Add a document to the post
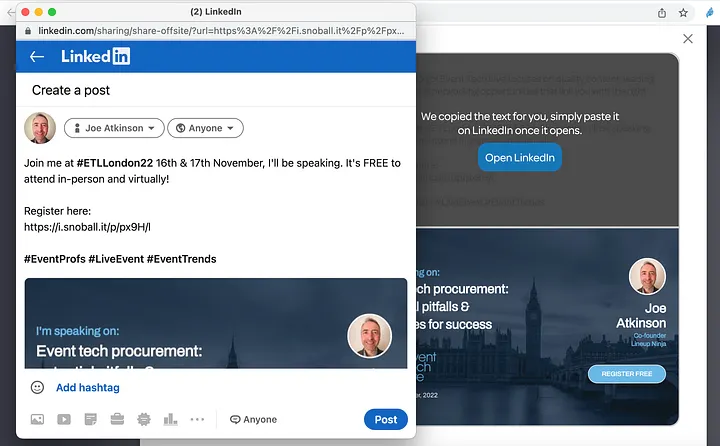 [90, 419]
